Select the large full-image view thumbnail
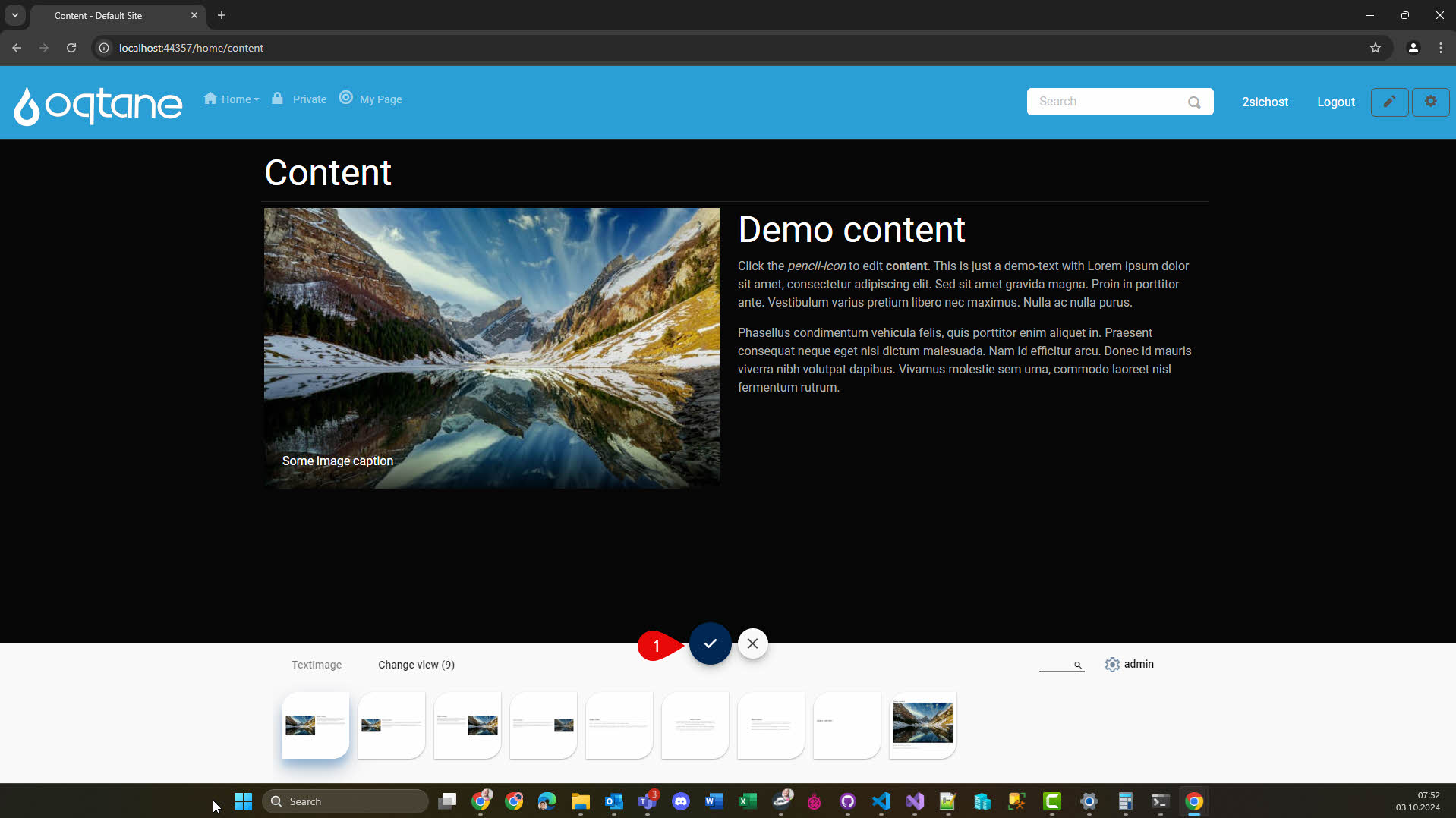Viewport: 1456px width, 818px height. (922, 725)
